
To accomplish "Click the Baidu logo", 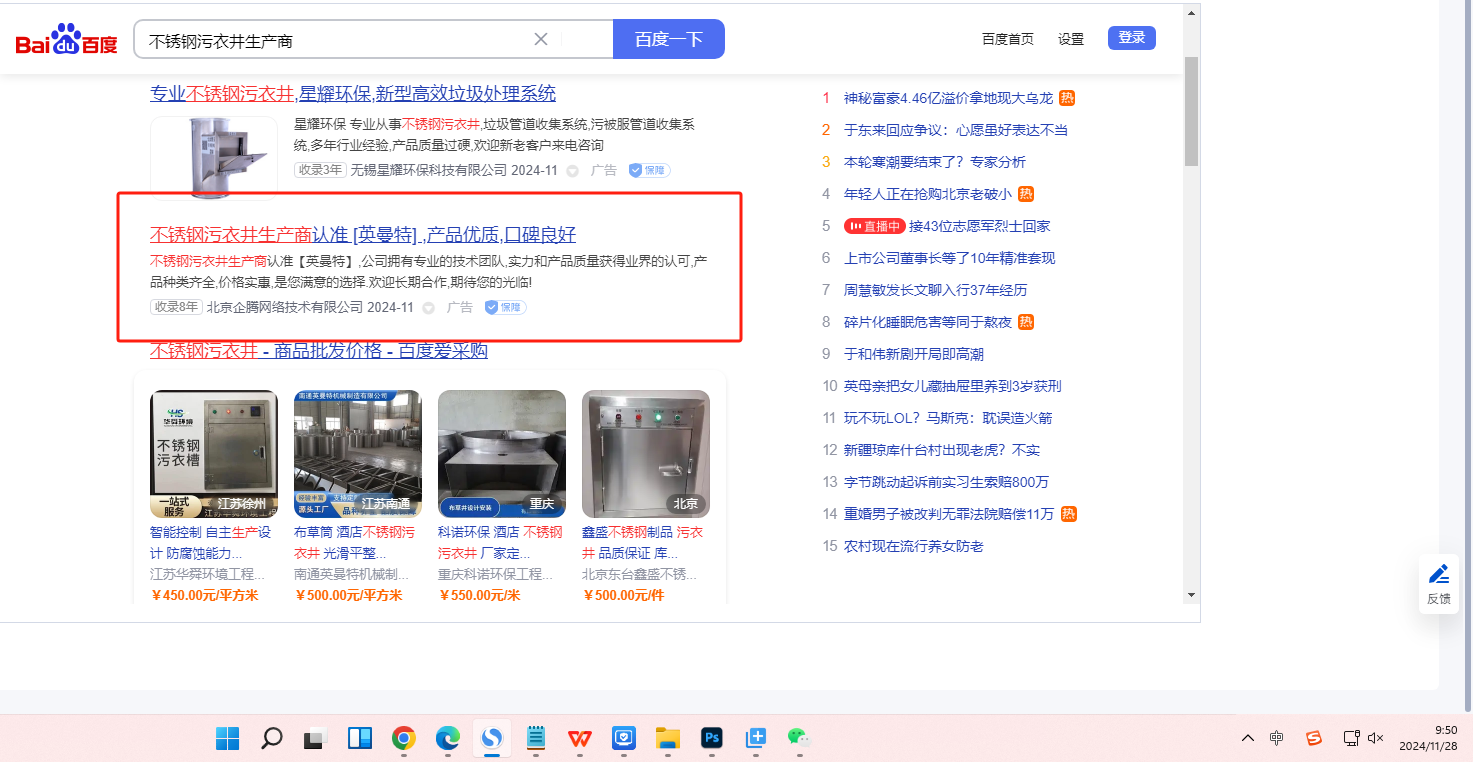I will click(x=66, y=40).
